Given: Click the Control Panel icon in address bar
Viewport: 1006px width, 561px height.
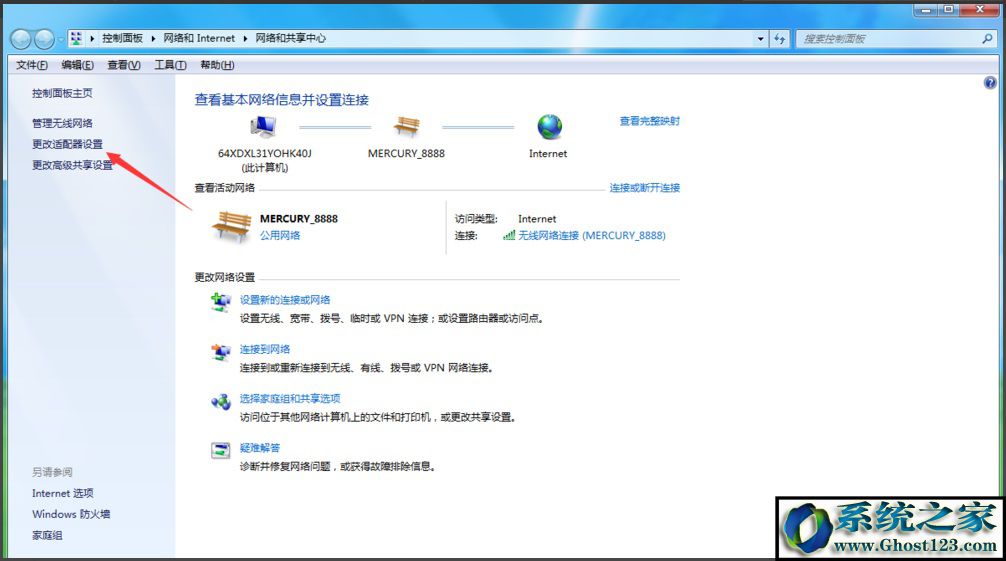Looking at the screenshot, I should pos(76,38).
